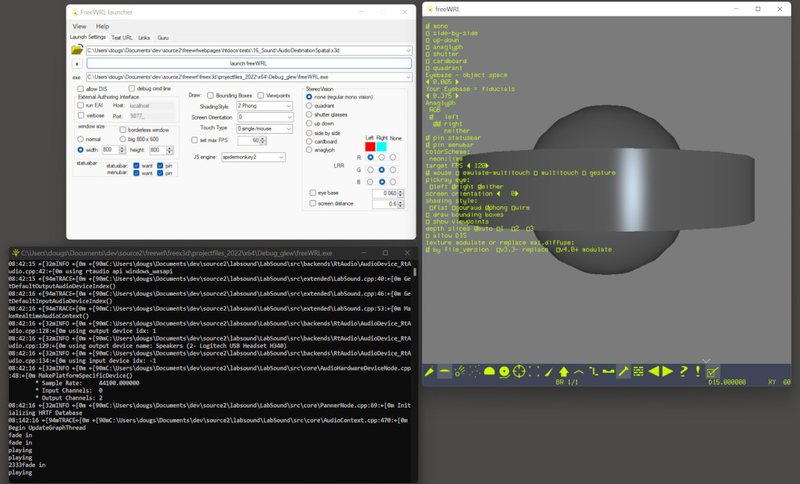The width and height of the screenshot is (800, 484).
Task: Enable the 'debug cmd line' checkbox
Action: 132,89
